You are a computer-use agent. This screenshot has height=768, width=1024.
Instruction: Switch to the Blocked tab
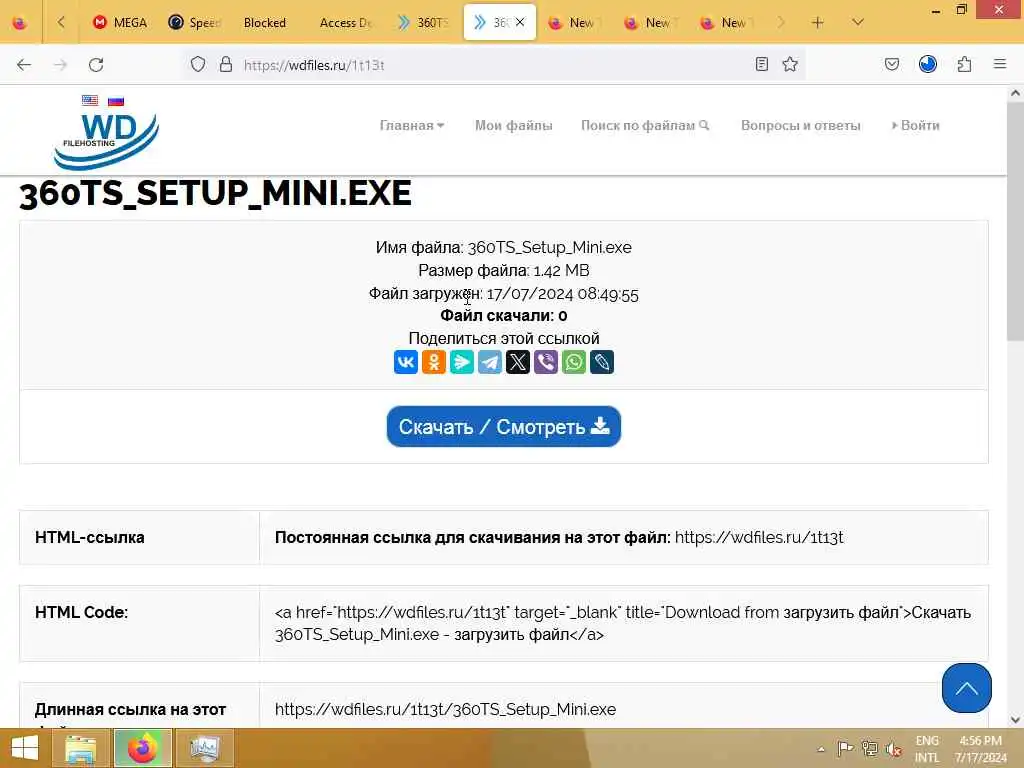264,23
